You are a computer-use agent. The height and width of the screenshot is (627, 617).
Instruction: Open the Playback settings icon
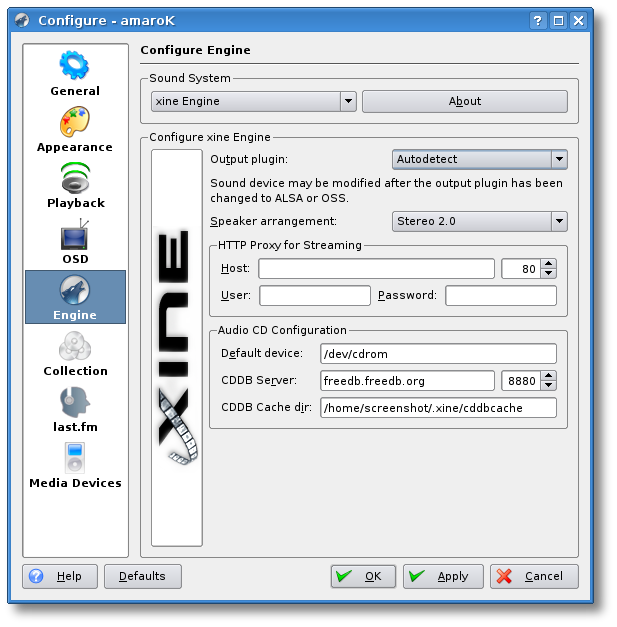pos(75,178)
